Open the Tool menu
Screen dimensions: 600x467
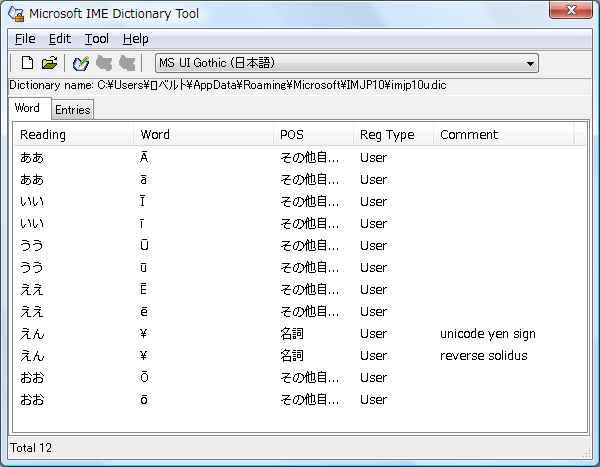(96, 39)
